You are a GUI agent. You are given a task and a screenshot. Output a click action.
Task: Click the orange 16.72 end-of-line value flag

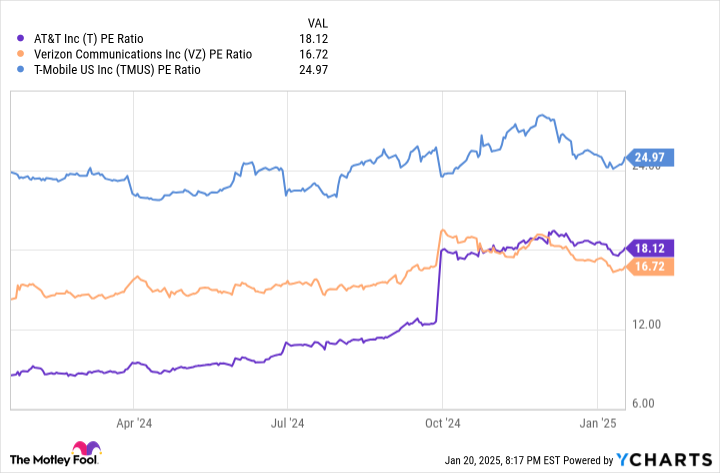tap(649, 266)
